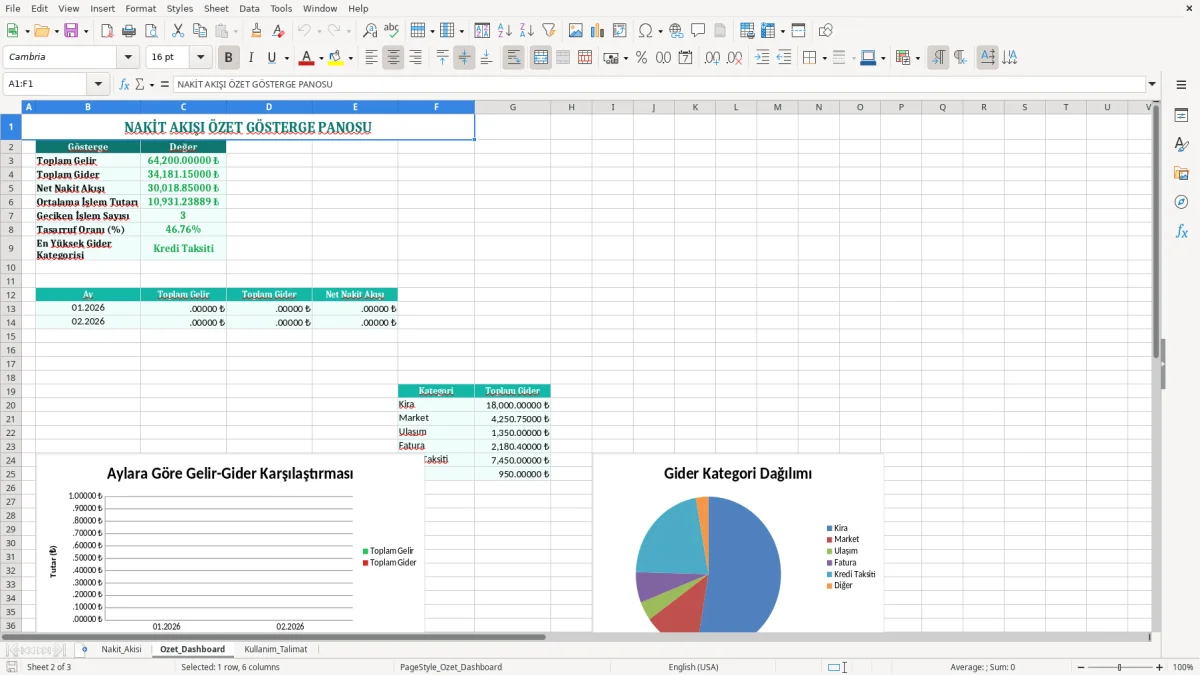Export directly as PDF

tap(107, 31)
